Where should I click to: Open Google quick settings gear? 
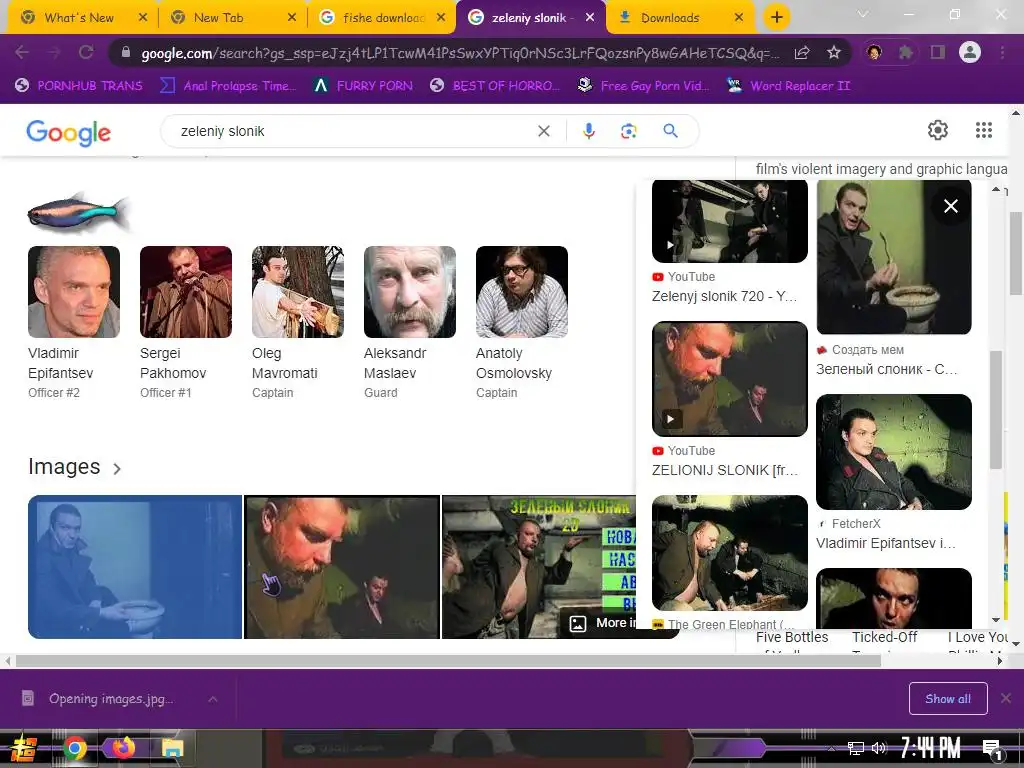(x=938, y=130)
